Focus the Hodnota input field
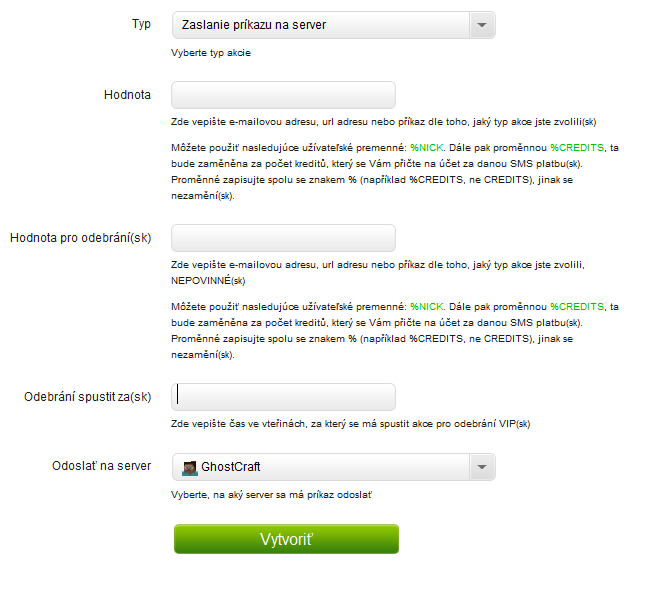Screen dimensions: 646x590 284,95
